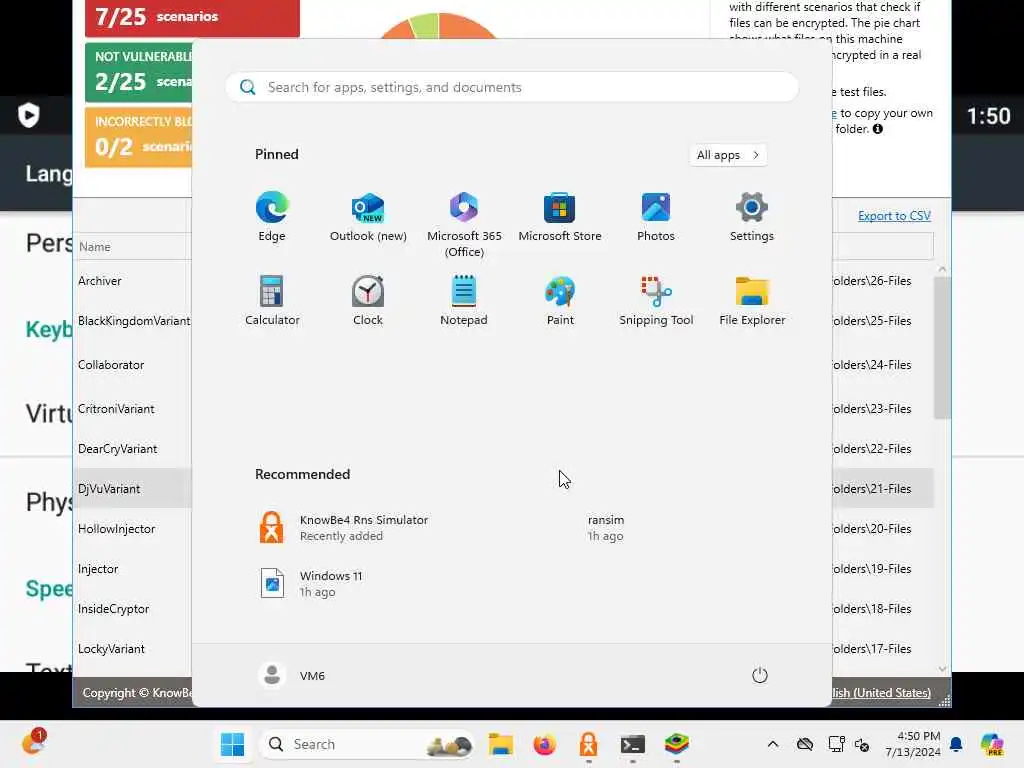Open Terminal from taskbar
Viewport: 1024px width, 768px height.
(632, 744)
